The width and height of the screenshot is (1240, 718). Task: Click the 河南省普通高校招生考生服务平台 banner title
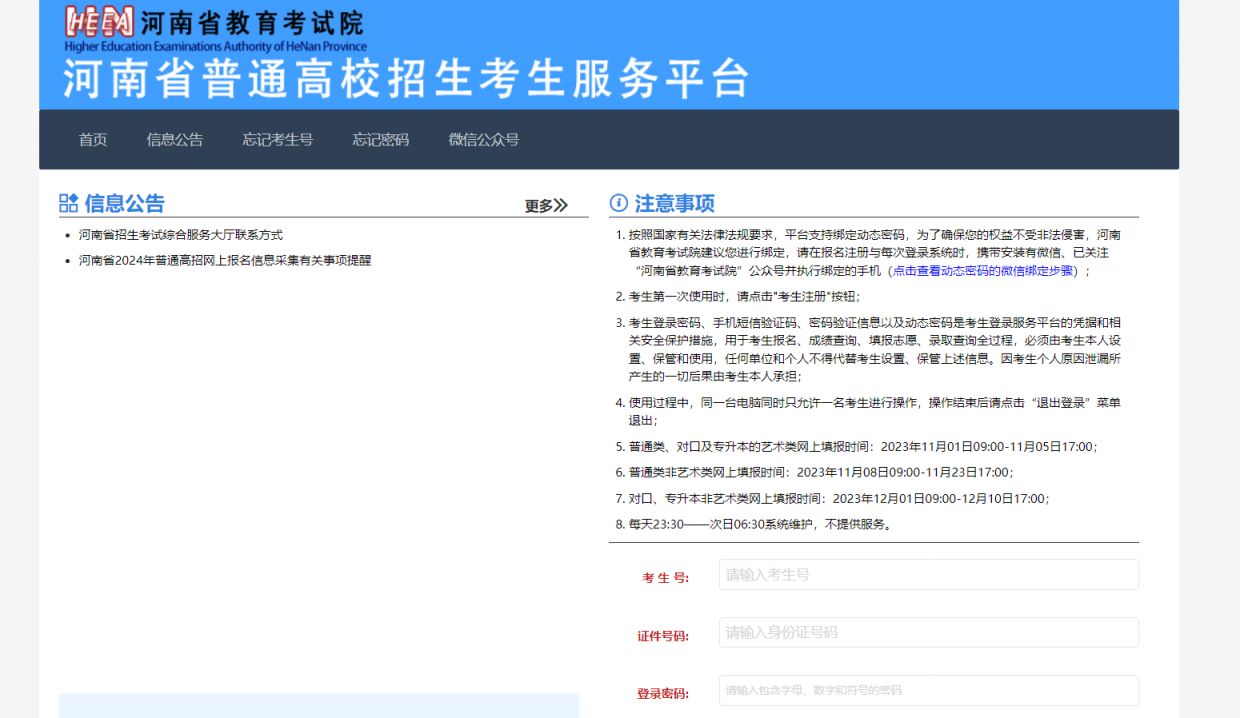(x=407, y=80)
